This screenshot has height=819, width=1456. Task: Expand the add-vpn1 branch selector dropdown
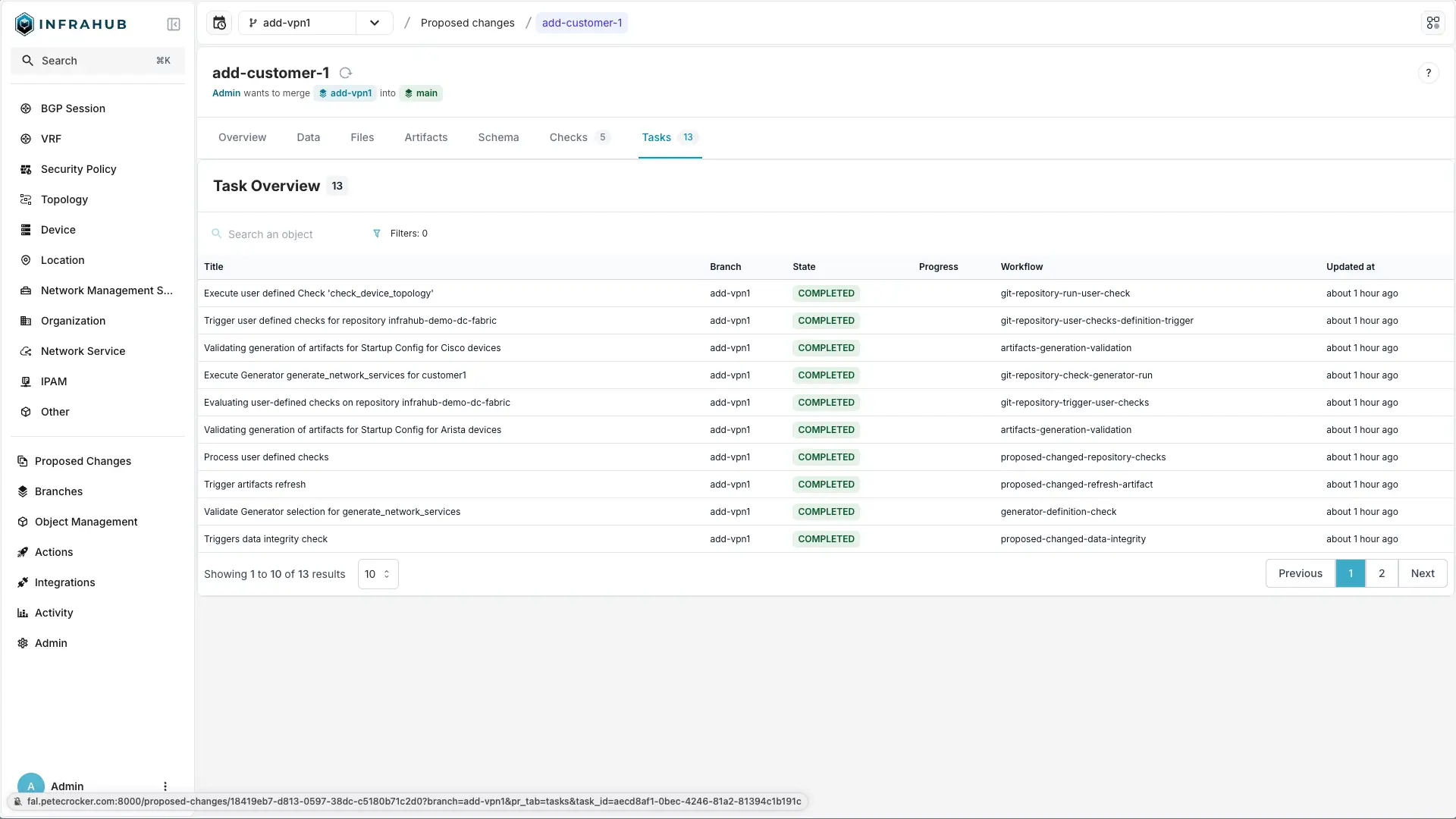pos(375,23)
